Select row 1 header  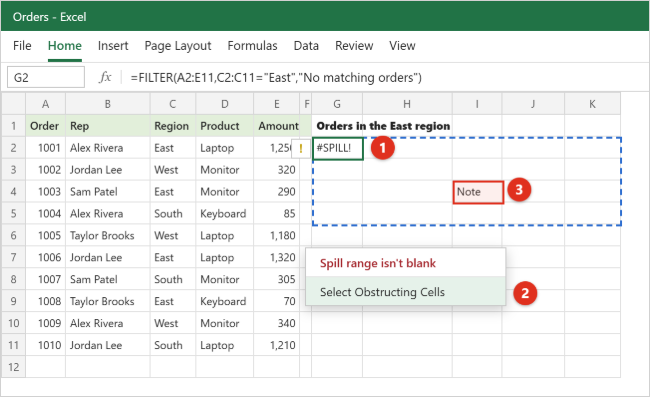14,126
